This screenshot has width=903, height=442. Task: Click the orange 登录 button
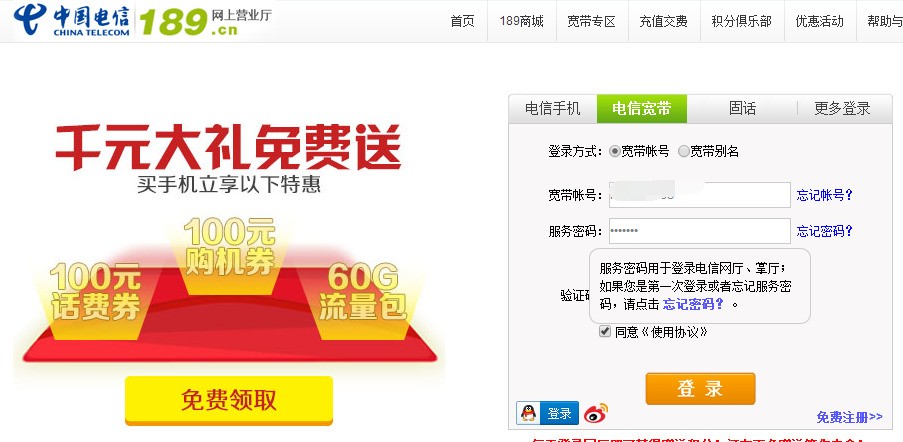pyautogui.click(x=700, y=388)
